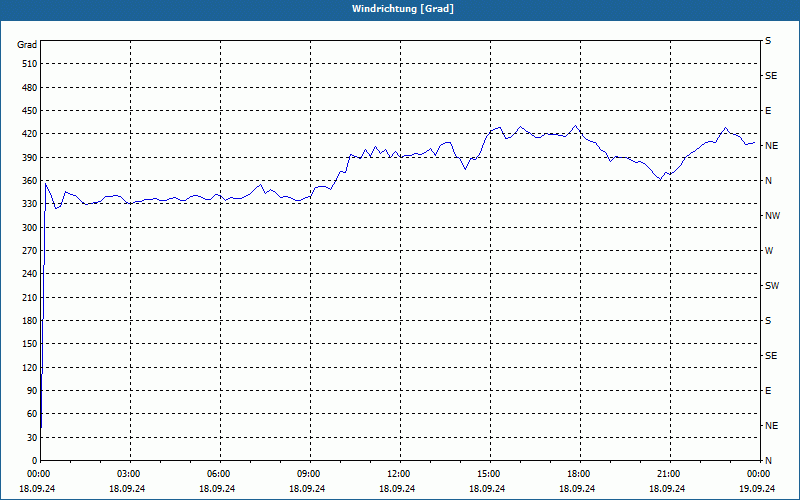Select the '450' y-axis value
This screenshot has height=500, width=800.
[x=30, y=111]
